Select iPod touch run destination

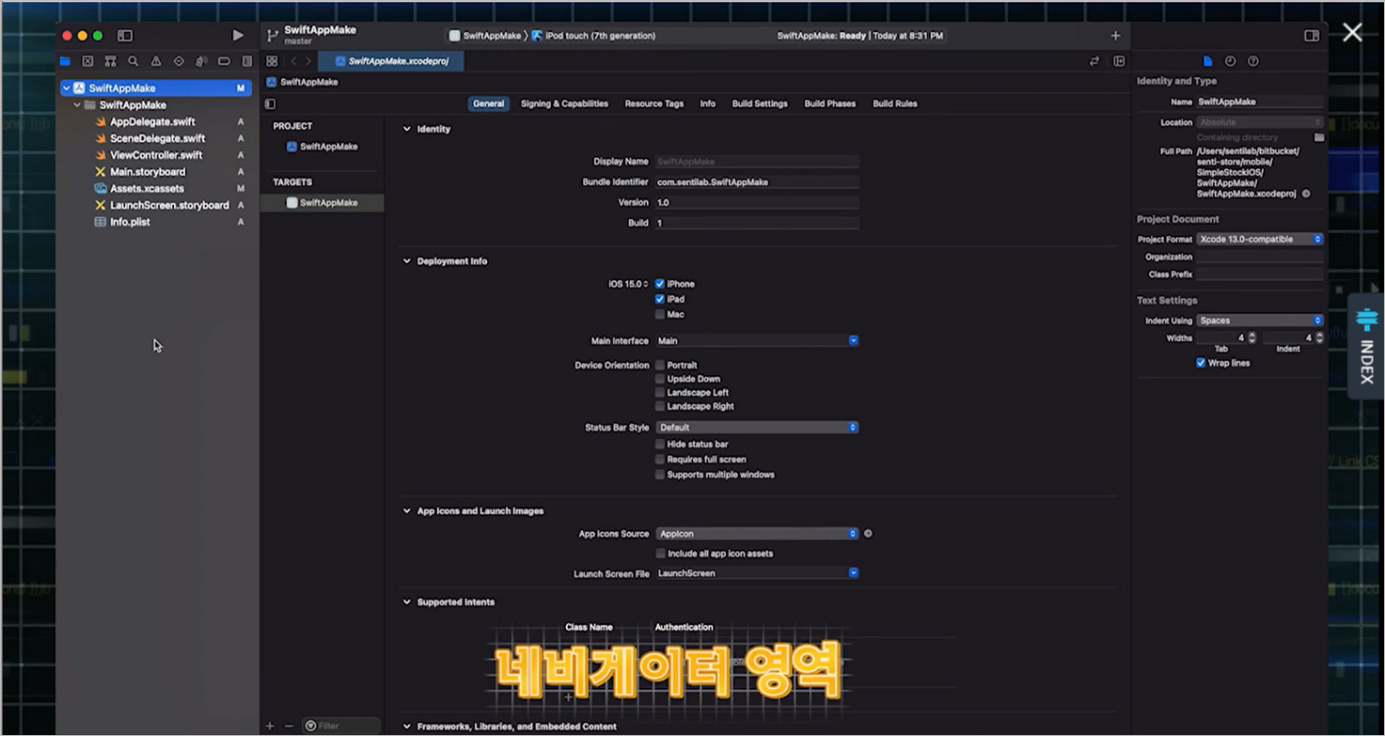tap(594, 36)
